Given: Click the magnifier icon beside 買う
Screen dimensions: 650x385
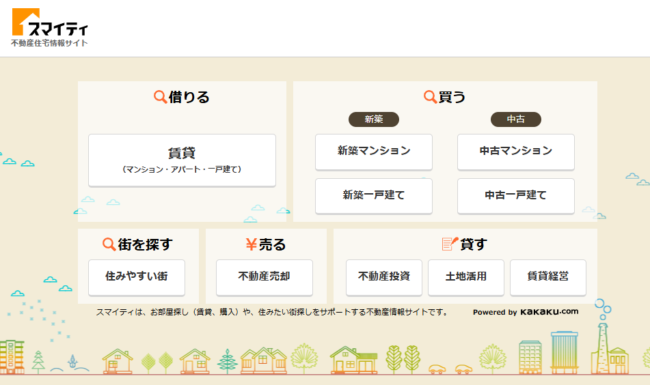Looking at the screenshot, I should pyautogui.click(x=430, y=97).
